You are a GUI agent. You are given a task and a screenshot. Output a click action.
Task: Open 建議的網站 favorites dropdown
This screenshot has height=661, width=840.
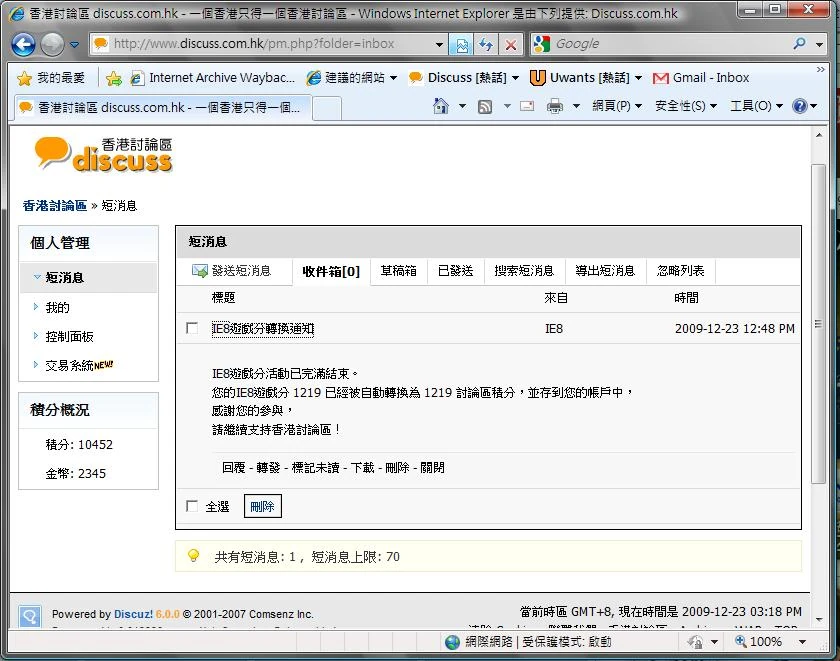tap(351, 78)
